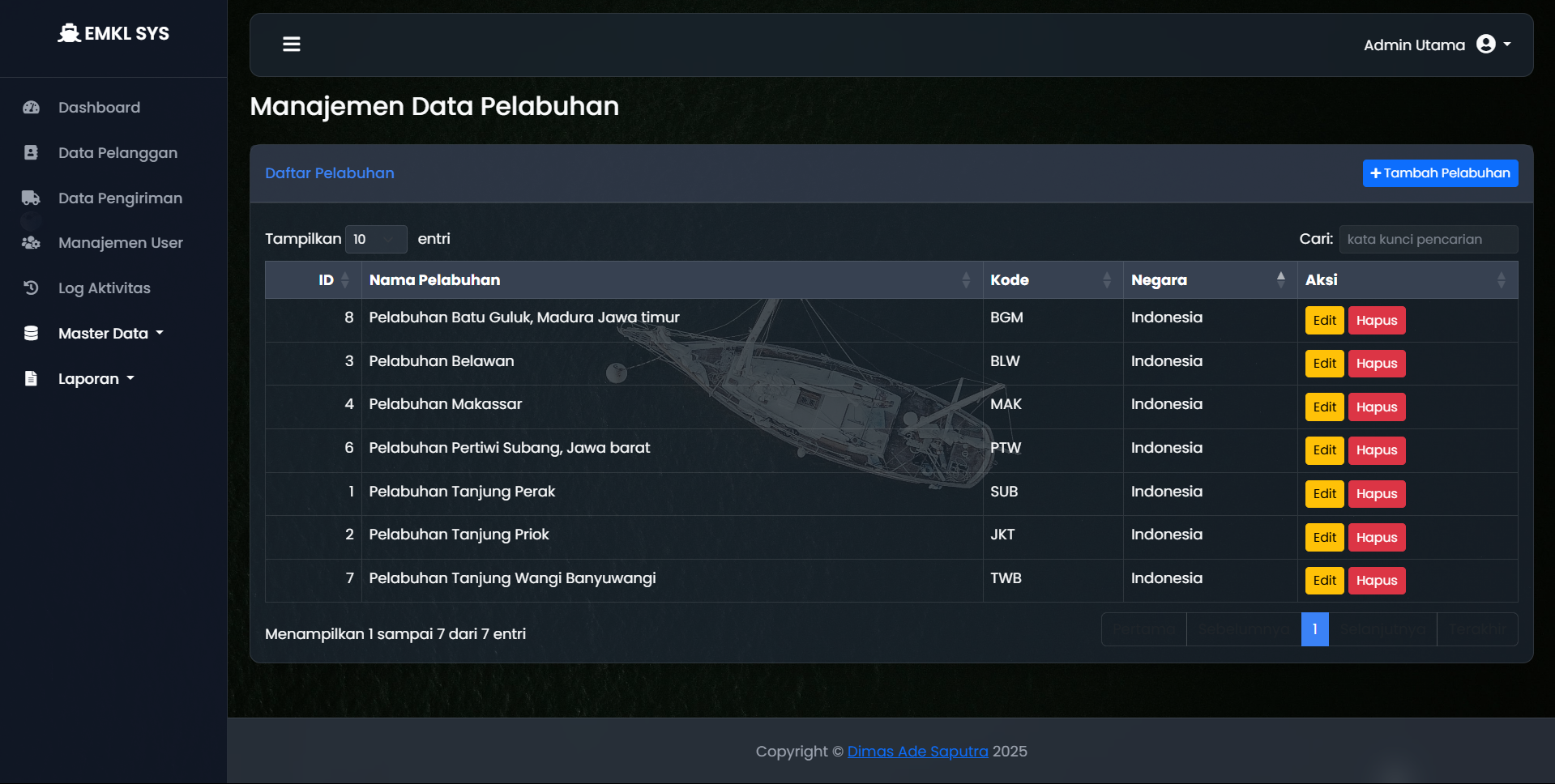Click the Cari search input field

click(x=1428, y=240)
